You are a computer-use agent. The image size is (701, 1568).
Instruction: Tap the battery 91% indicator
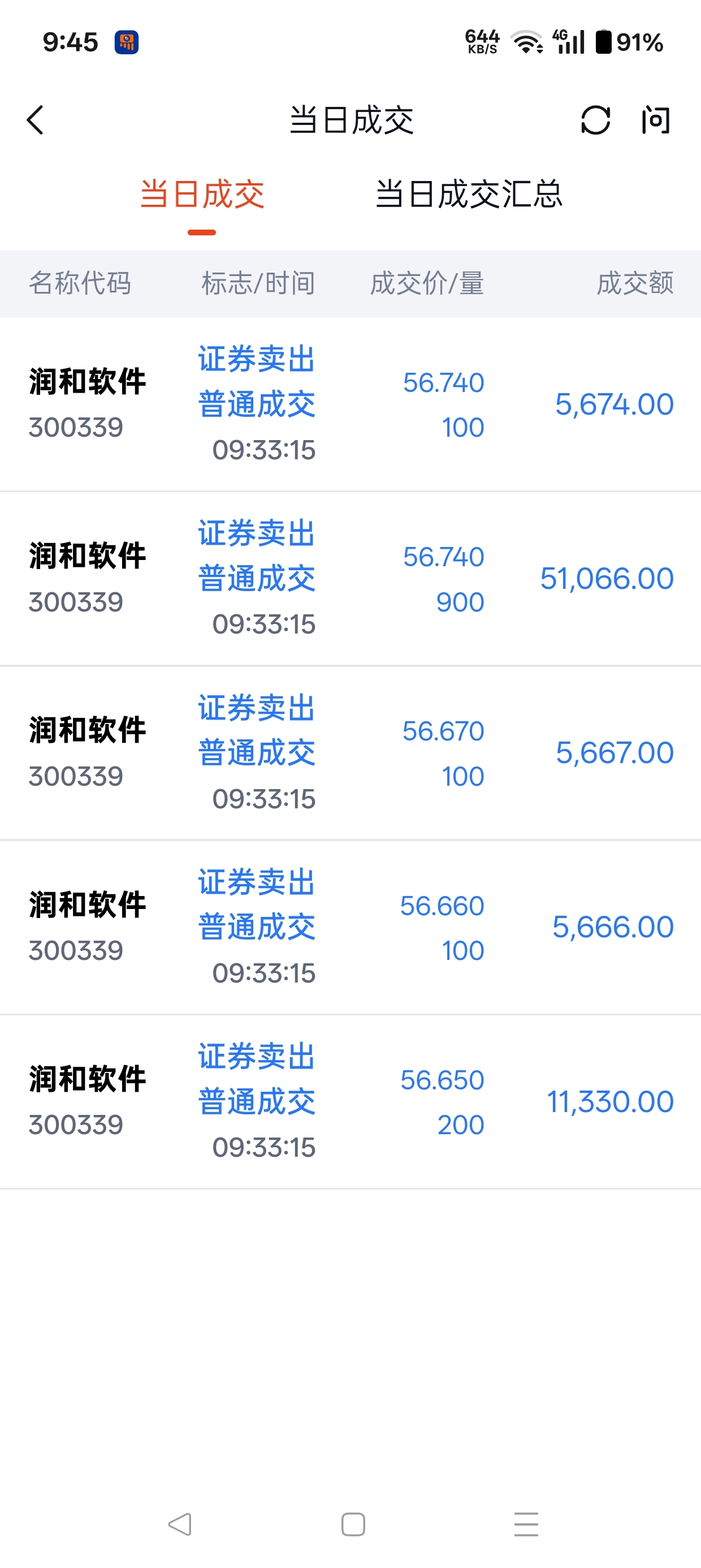tap(629, 42)
